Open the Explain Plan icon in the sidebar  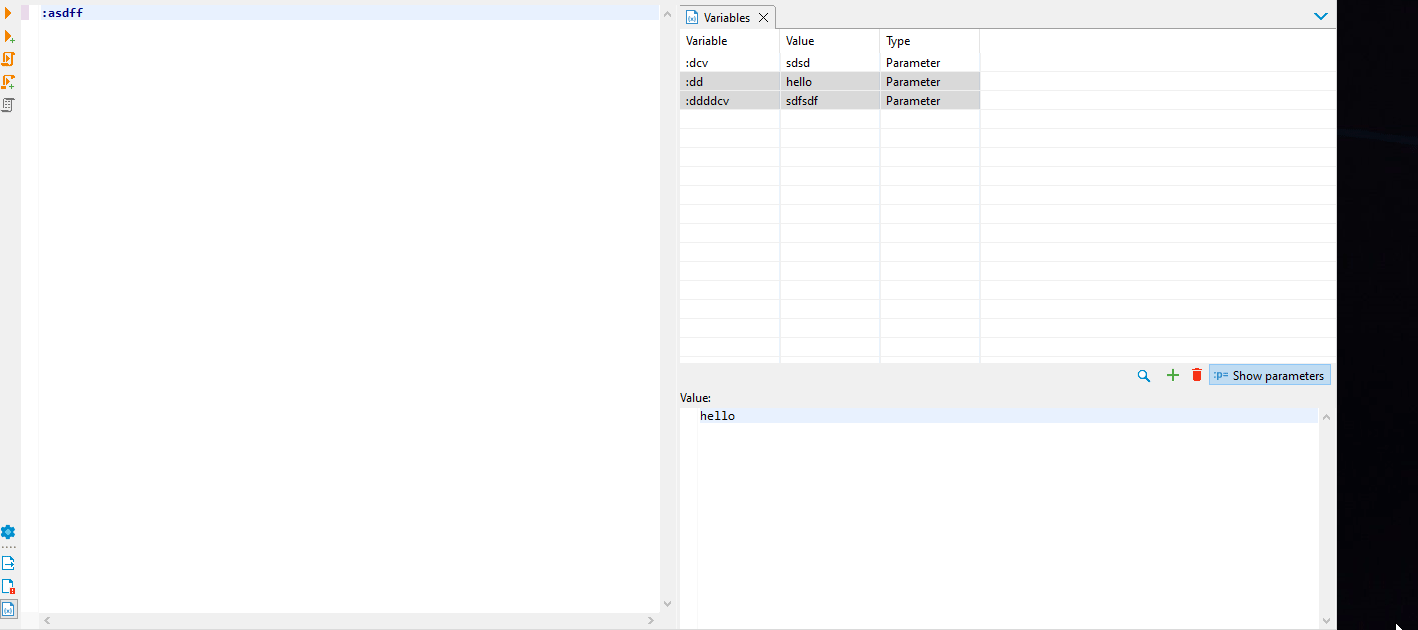8,104
